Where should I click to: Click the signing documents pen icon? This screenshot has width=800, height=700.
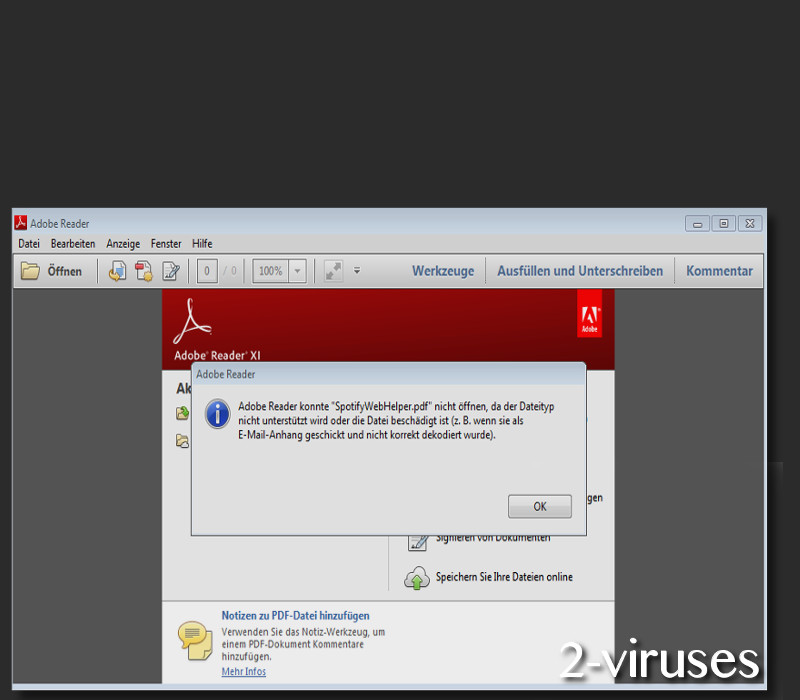tap(418, 542)
